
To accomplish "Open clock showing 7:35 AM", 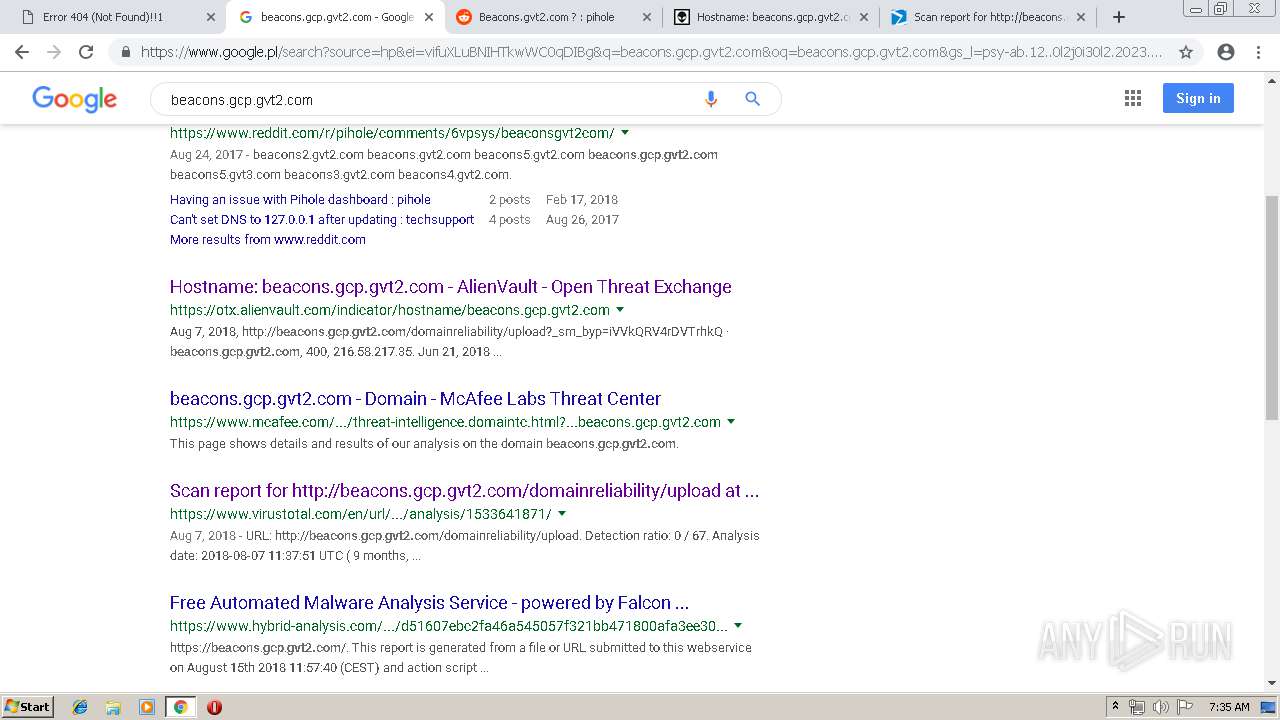I will point(1228,707).
